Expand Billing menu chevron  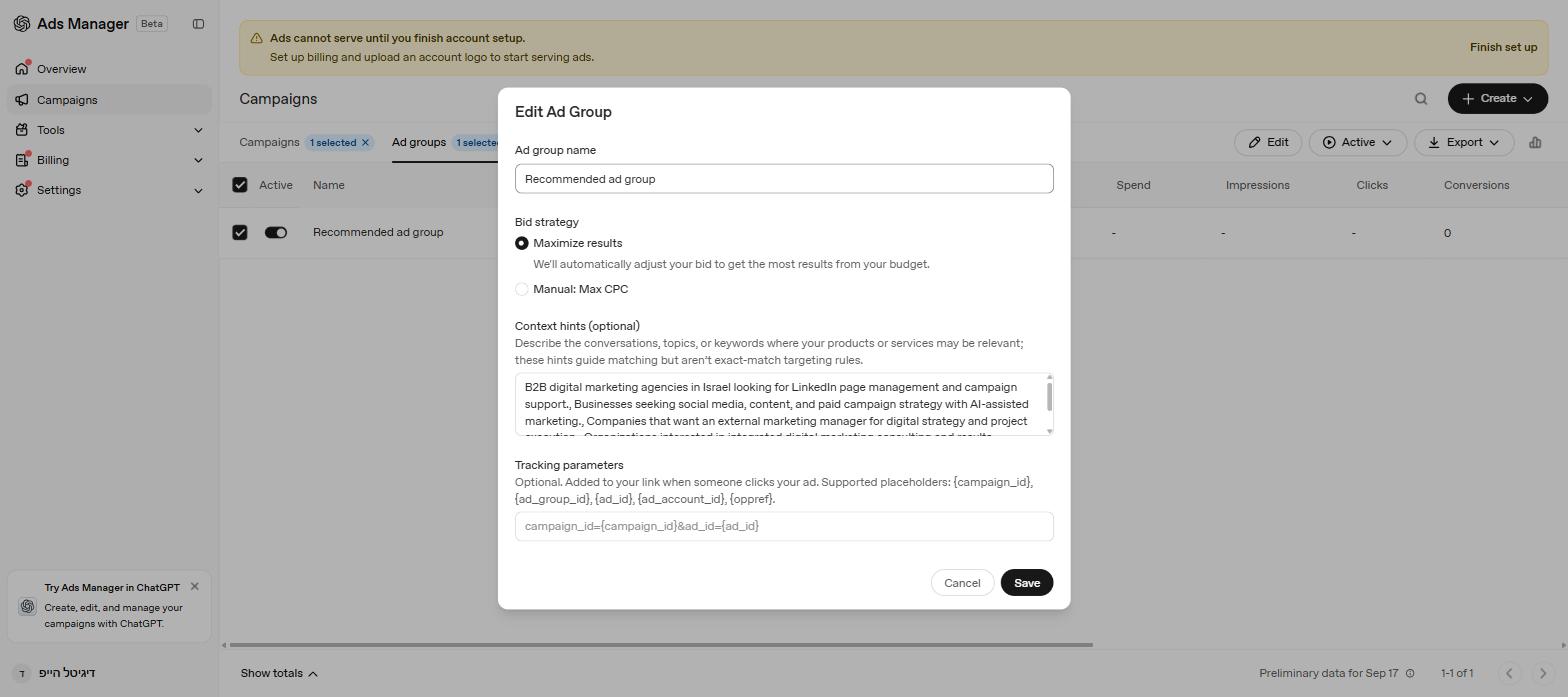(198, 160)
